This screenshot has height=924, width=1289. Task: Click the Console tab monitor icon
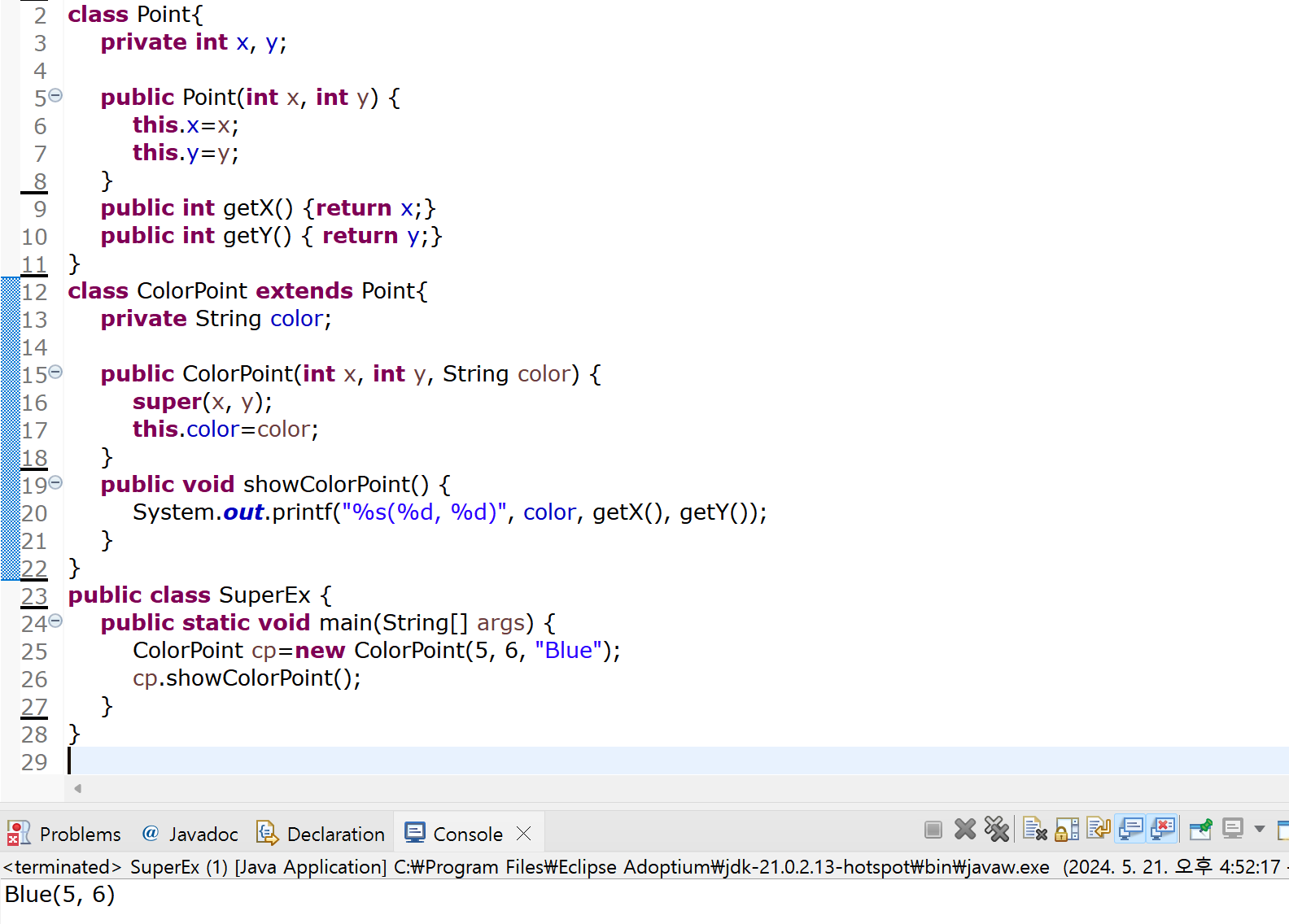(415, 833)
